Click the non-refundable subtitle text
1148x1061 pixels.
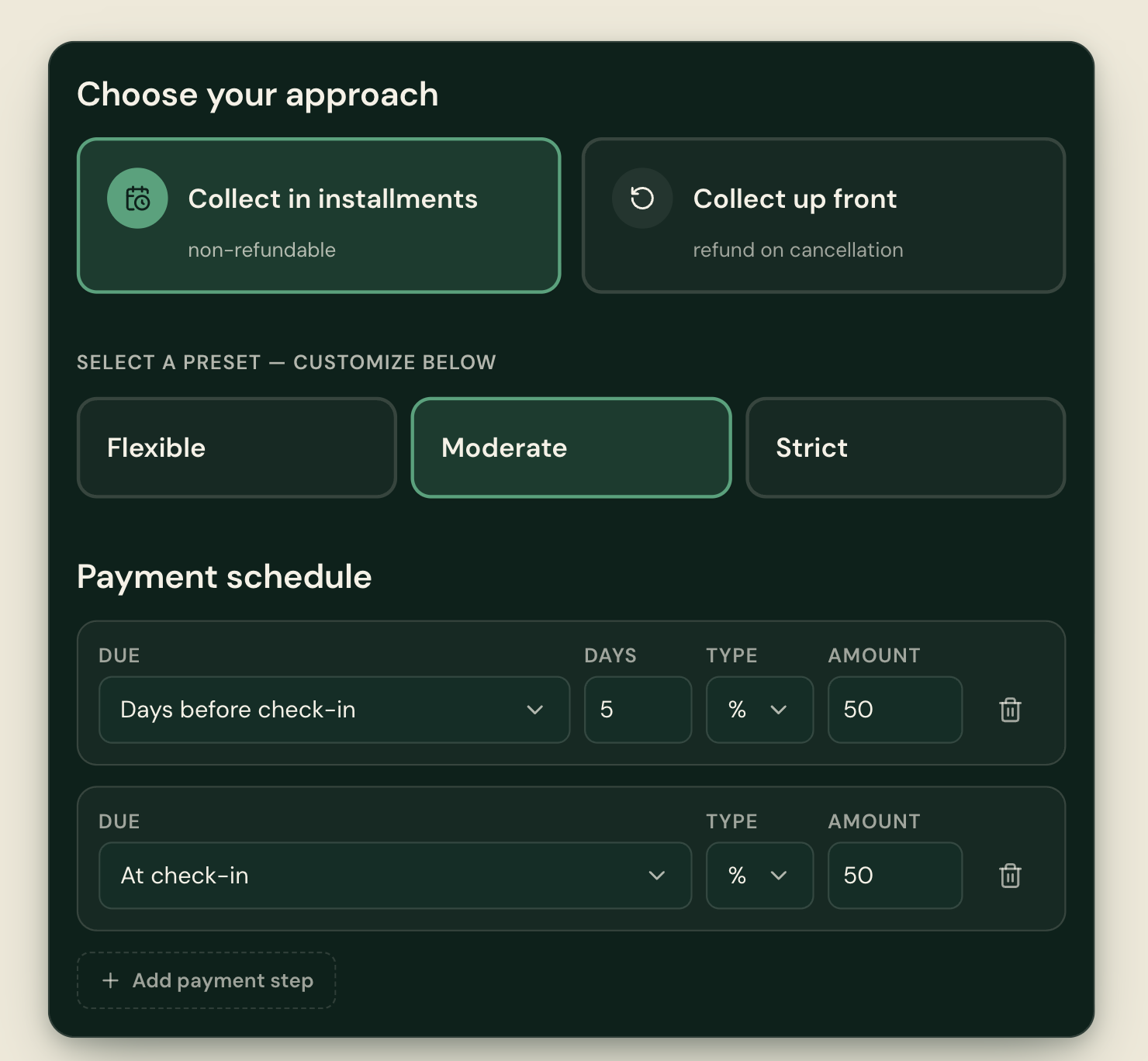pyautogui.click(x=262, y=250)
